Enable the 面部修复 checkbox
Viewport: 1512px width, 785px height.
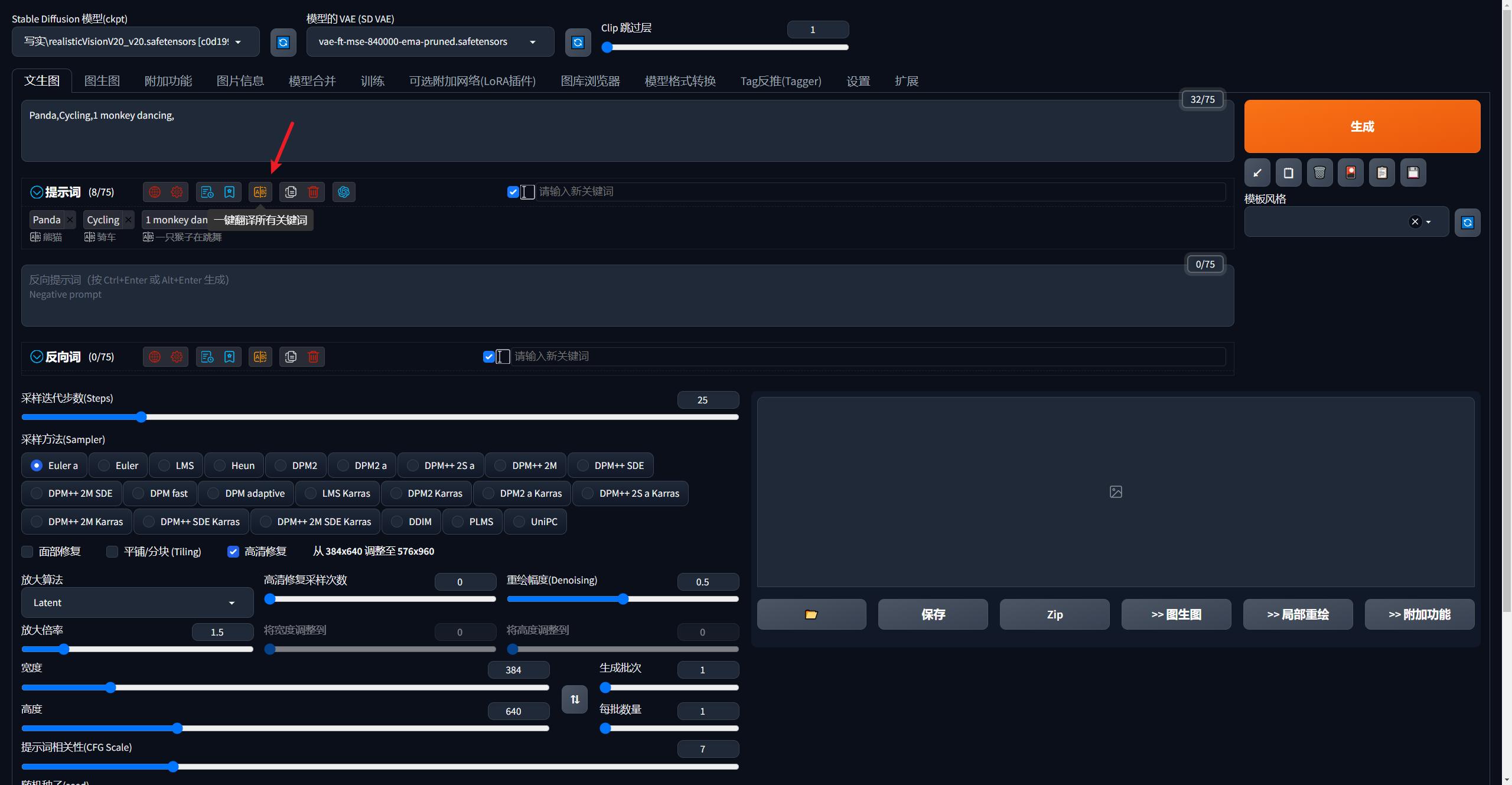[27, 552]
